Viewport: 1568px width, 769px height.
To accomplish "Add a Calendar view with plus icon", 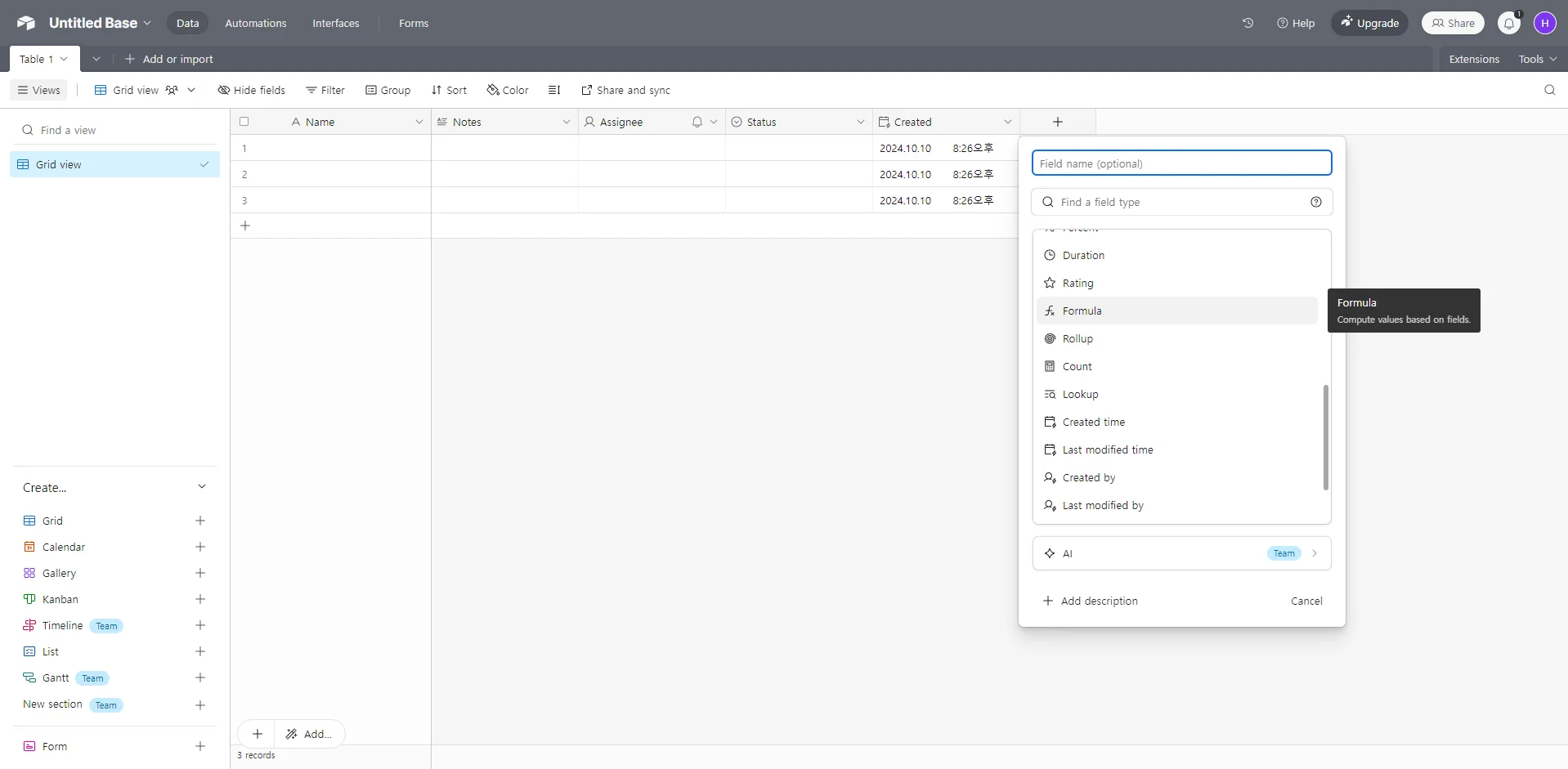I will (200, 547).
